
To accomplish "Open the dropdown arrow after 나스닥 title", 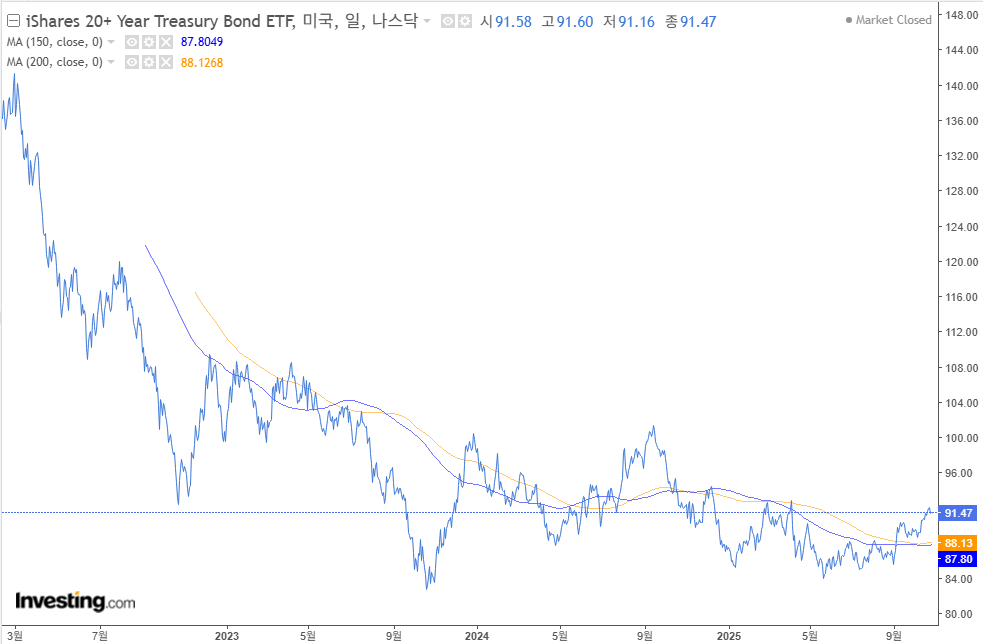I will pos(427,21).
